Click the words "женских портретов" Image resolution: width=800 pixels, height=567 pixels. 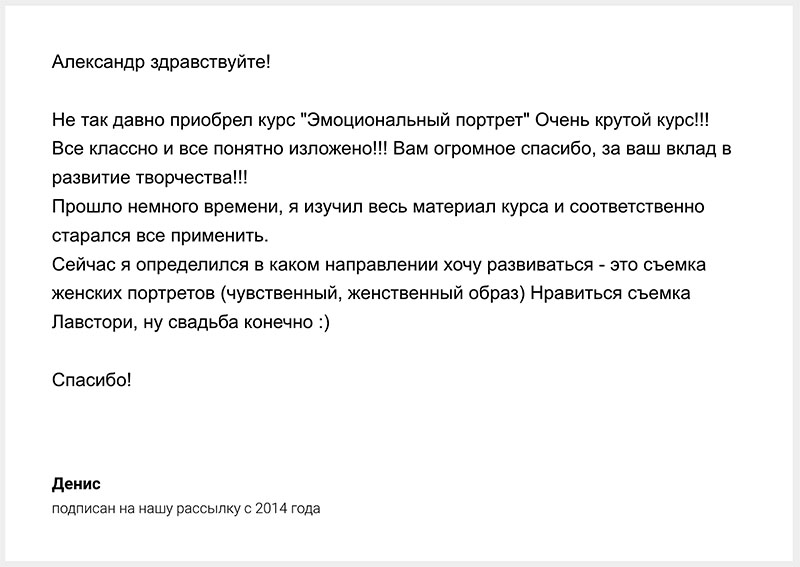pyautogui.click(x=134, y=293)
